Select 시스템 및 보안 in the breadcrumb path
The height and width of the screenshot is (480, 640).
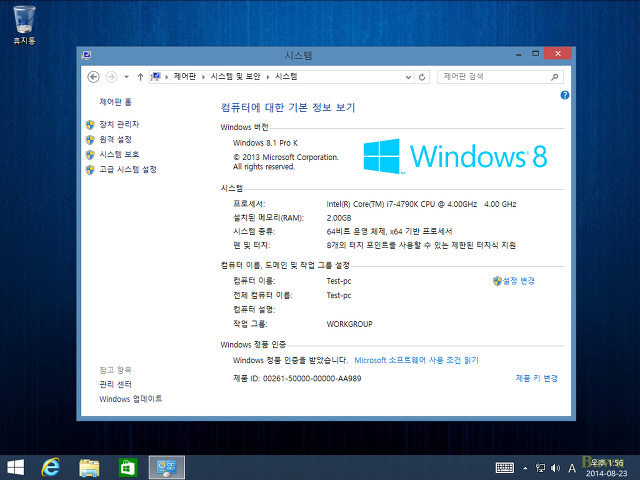click(x=235, y=76)
